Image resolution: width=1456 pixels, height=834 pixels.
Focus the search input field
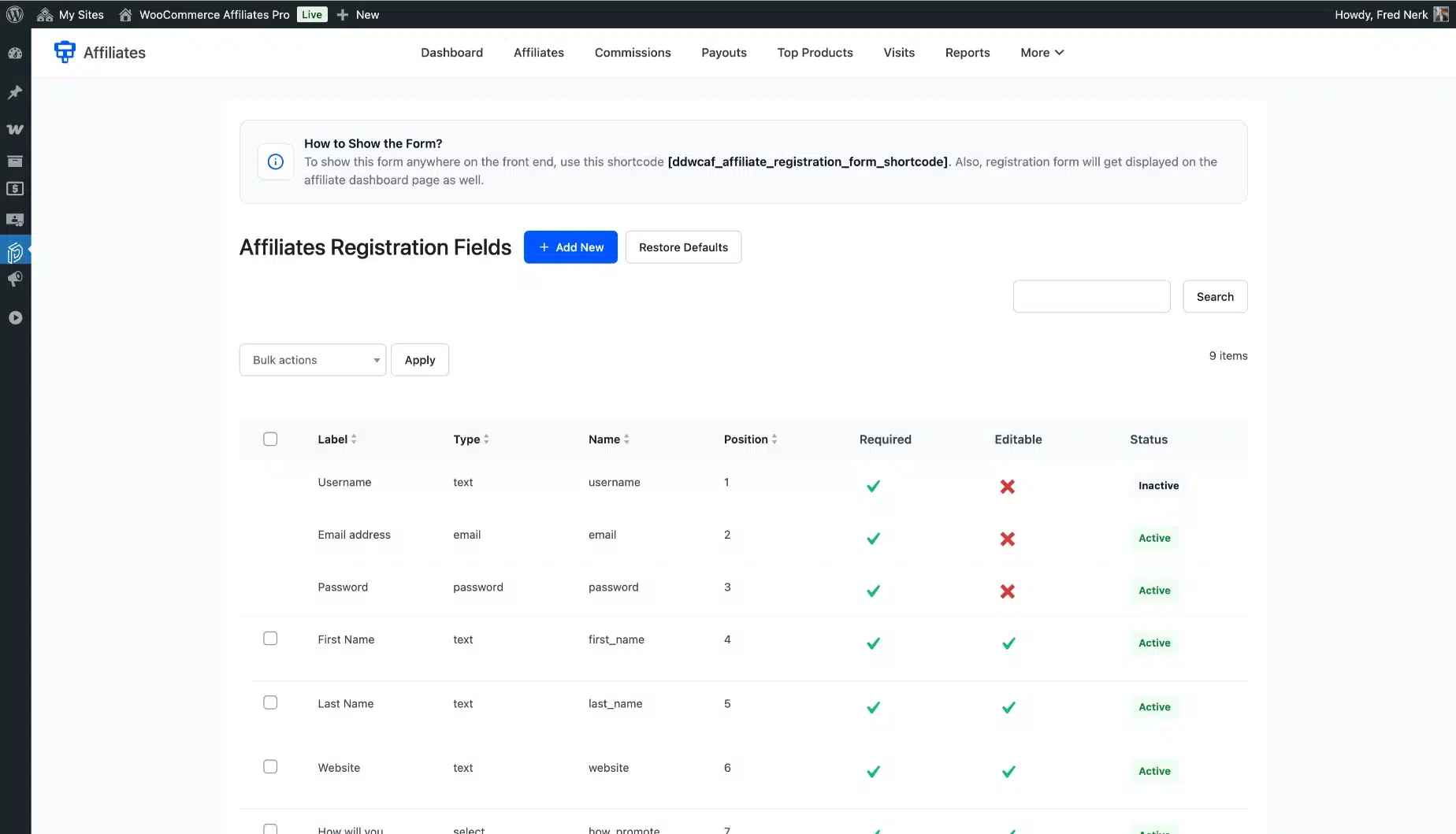point(1091,297)
